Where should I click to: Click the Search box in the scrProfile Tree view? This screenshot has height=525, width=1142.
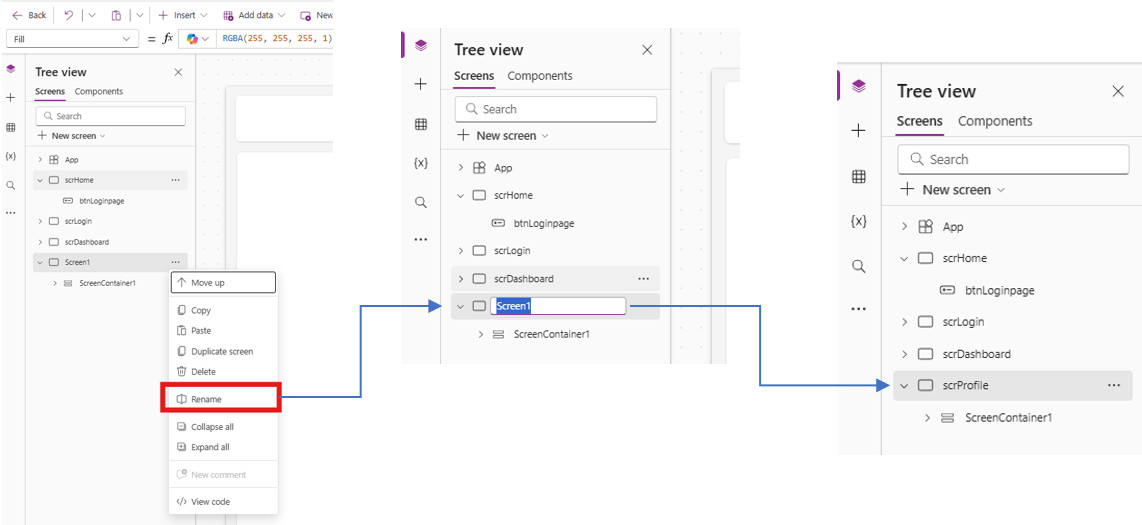tap(1013, 159)
